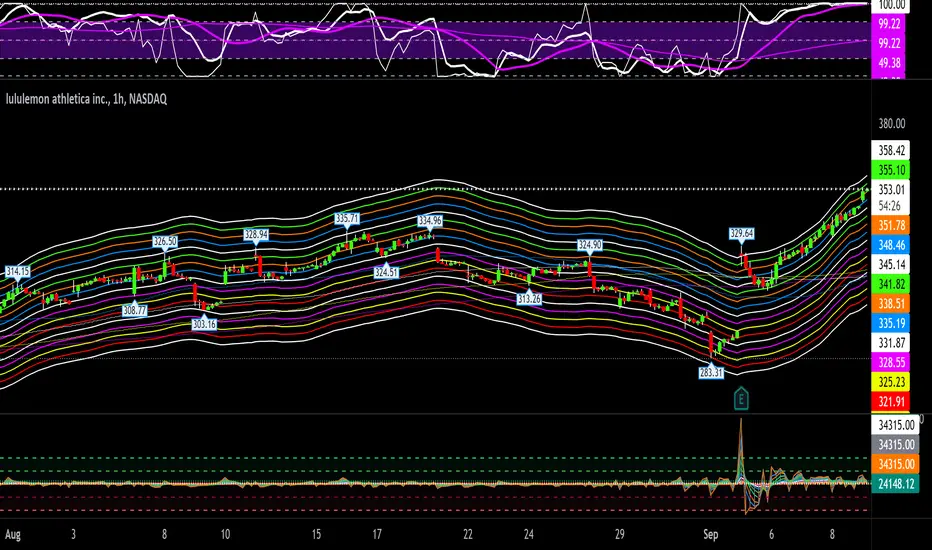The height and width of the screenshot is (550, 932).
Task: Click the 22 date on time axis
Action: (x=468, y=535)
